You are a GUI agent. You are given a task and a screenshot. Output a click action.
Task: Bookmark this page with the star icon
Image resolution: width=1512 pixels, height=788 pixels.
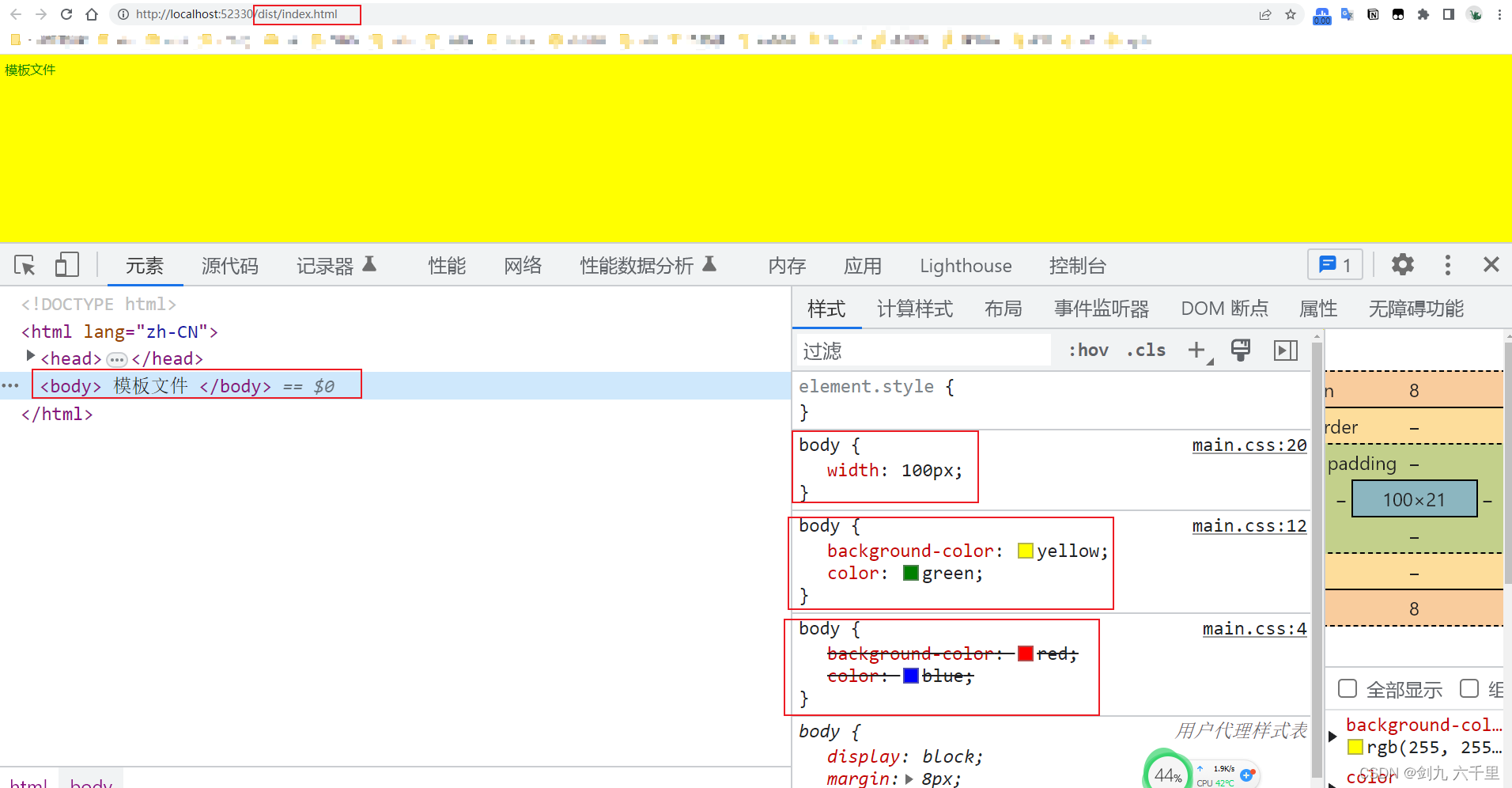[x=1291, y=14]
